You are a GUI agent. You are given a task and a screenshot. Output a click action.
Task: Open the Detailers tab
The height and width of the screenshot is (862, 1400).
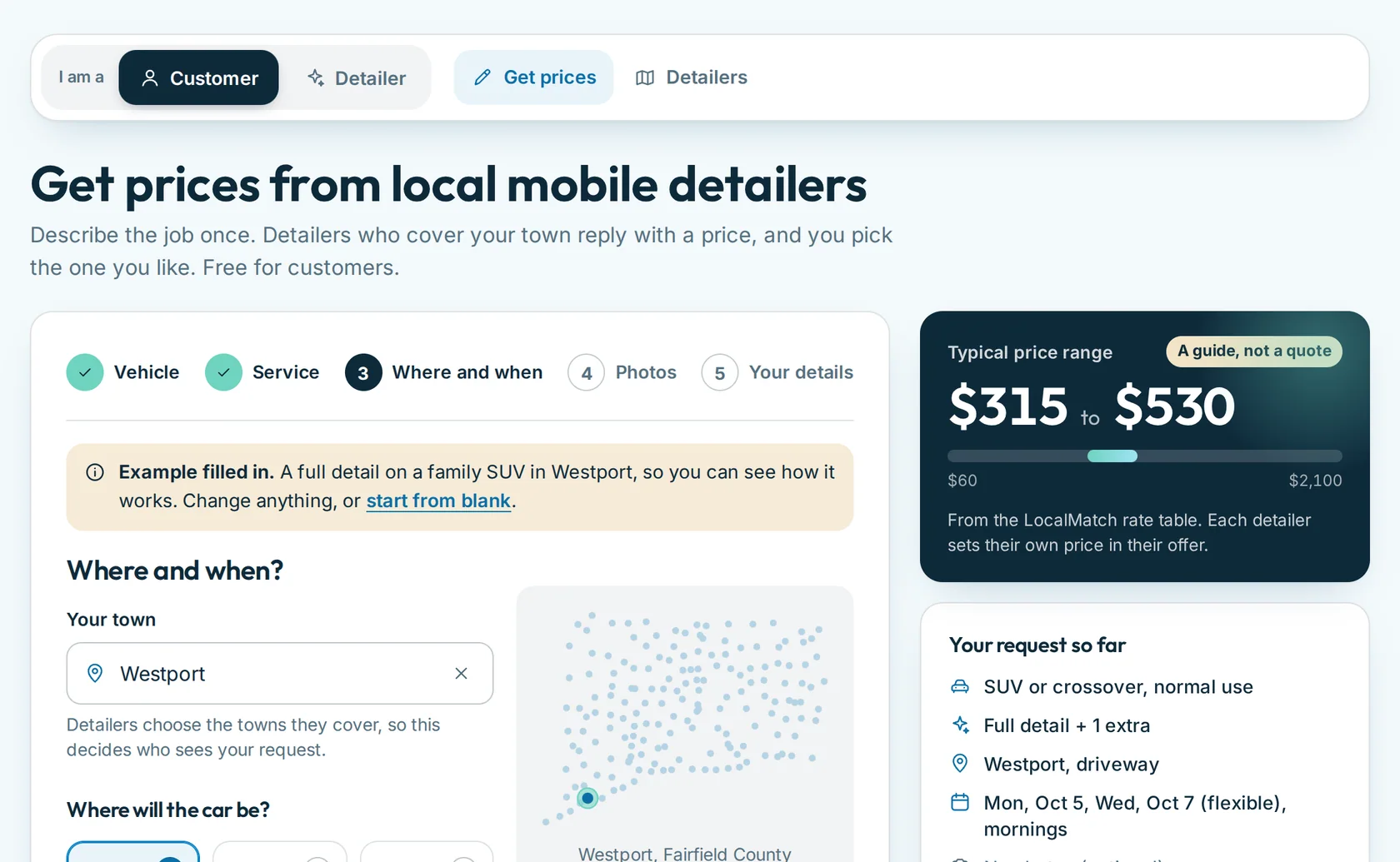click(x=691, y=77)
